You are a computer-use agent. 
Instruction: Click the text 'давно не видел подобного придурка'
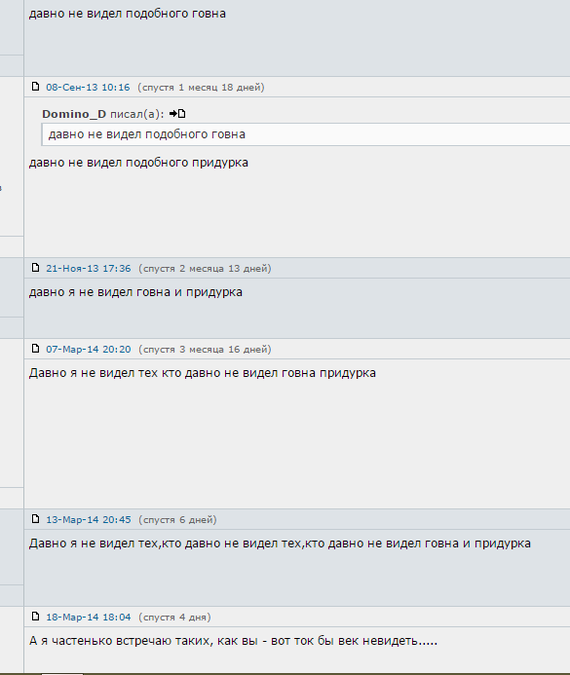[x=139, y=163]
